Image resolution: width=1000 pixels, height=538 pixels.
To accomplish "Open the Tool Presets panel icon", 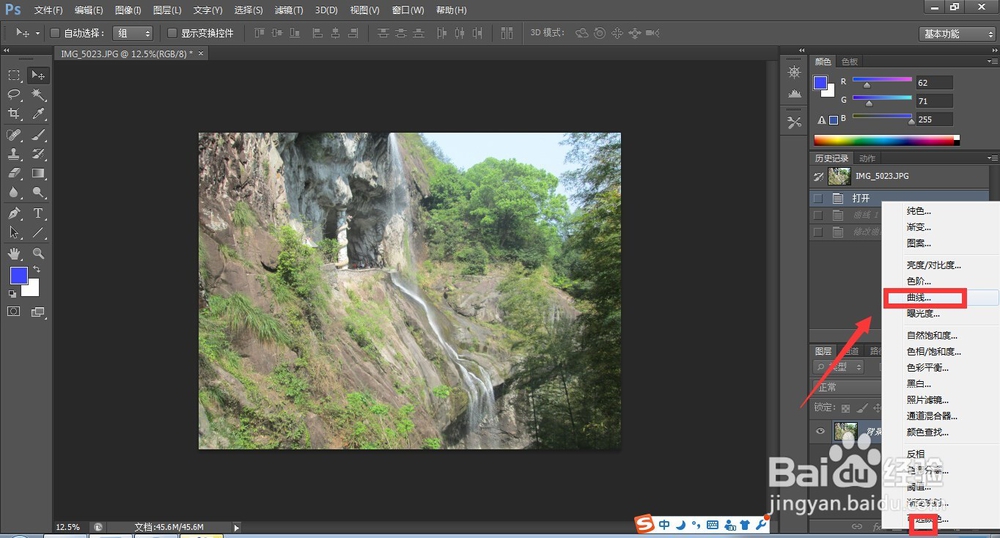I will (794, 122).
